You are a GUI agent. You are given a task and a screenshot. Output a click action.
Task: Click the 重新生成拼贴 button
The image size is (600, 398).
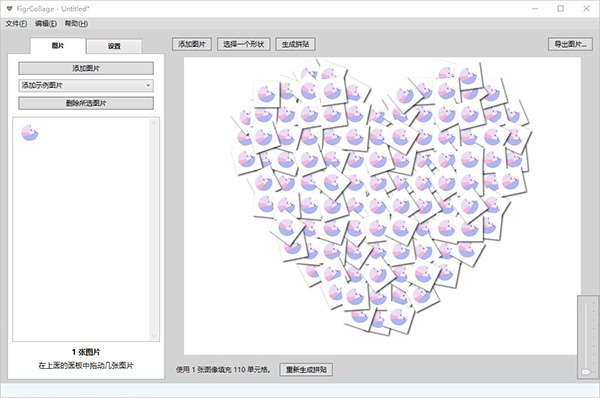tap(306, 370)
